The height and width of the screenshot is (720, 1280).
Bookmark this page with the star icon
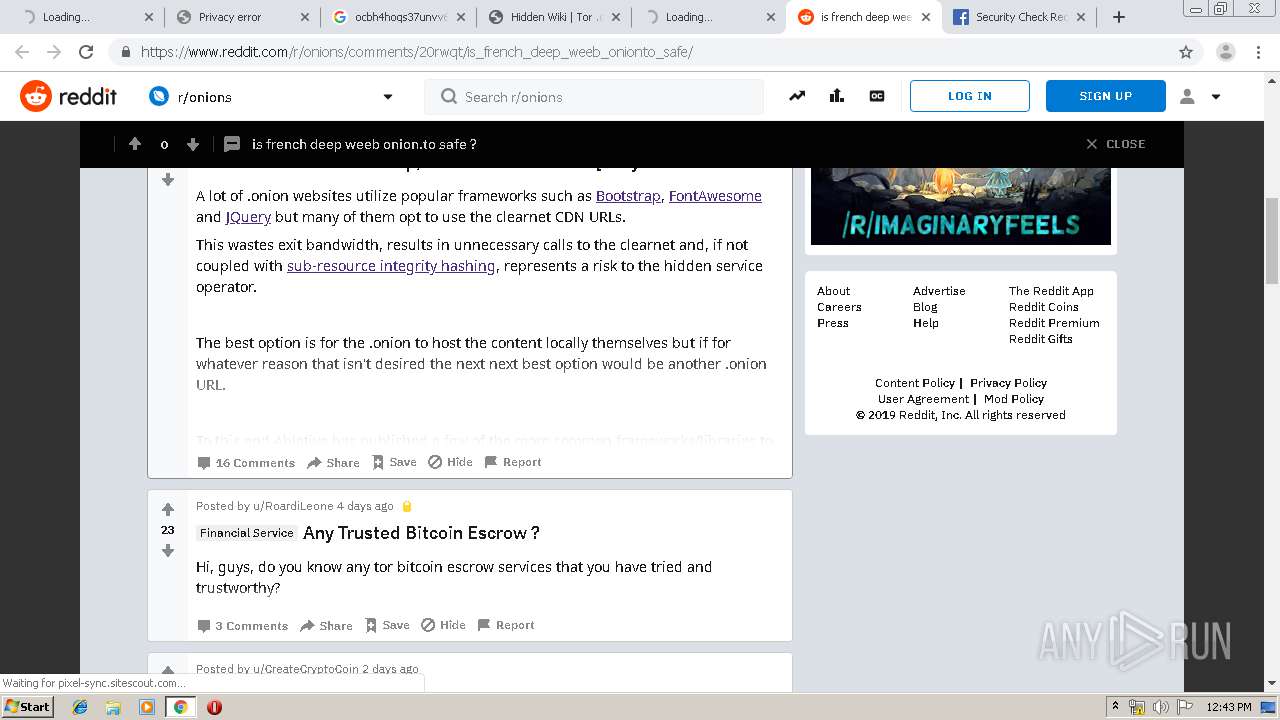[x=1186, y=52]
